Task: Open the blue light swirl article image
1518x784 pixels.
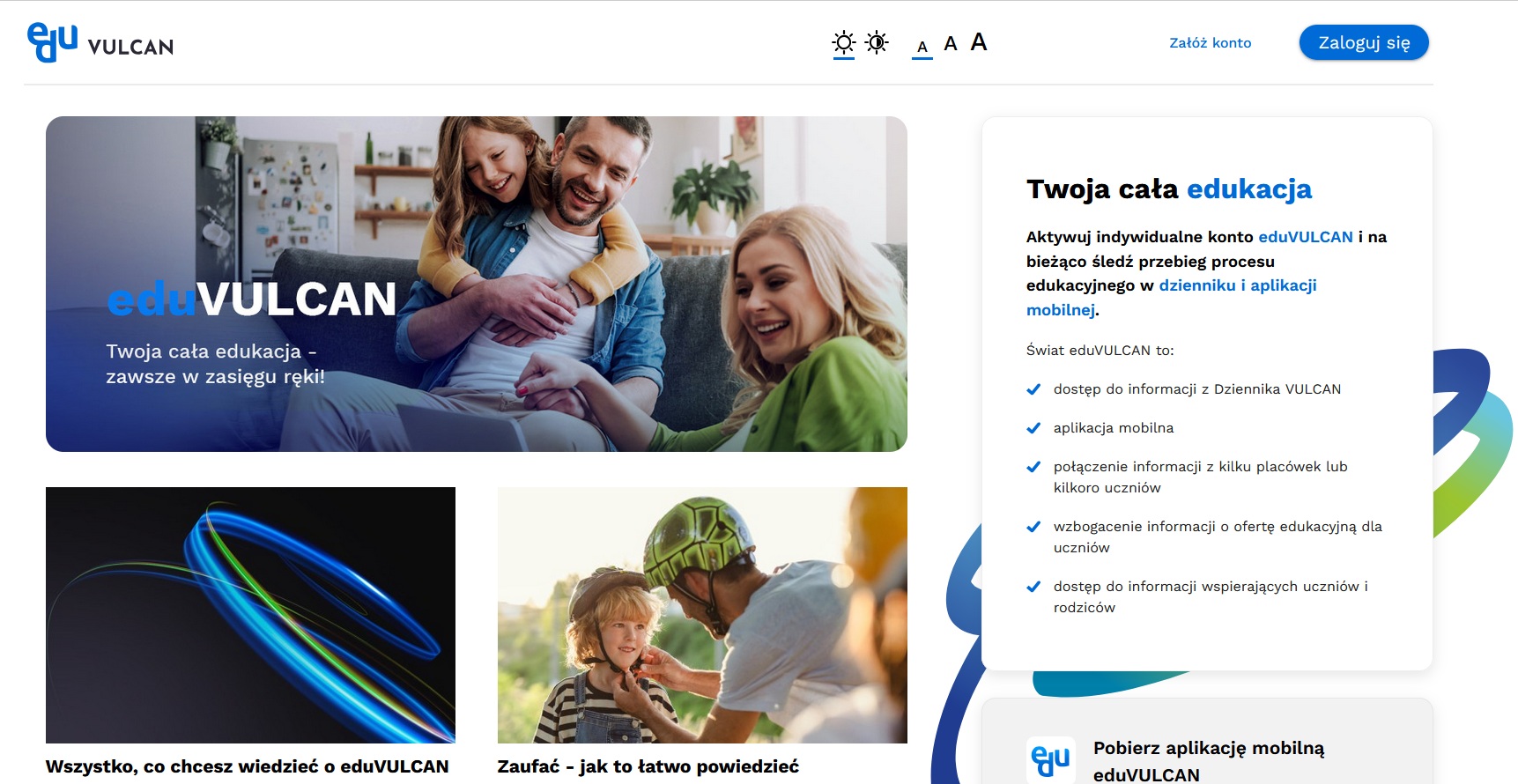Action: coord(250,615)
